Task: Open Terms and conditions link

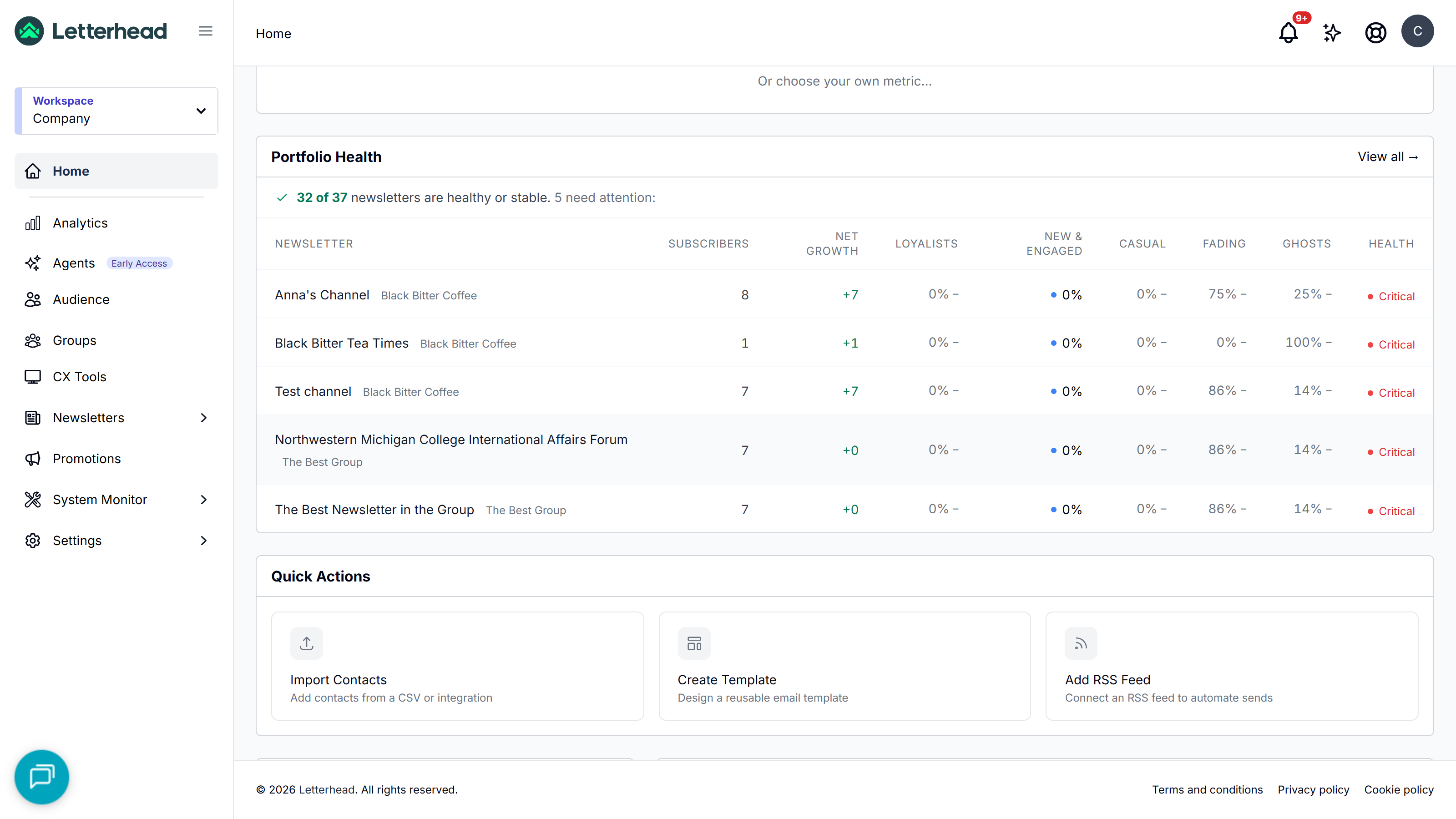Action: point(1207,789)
